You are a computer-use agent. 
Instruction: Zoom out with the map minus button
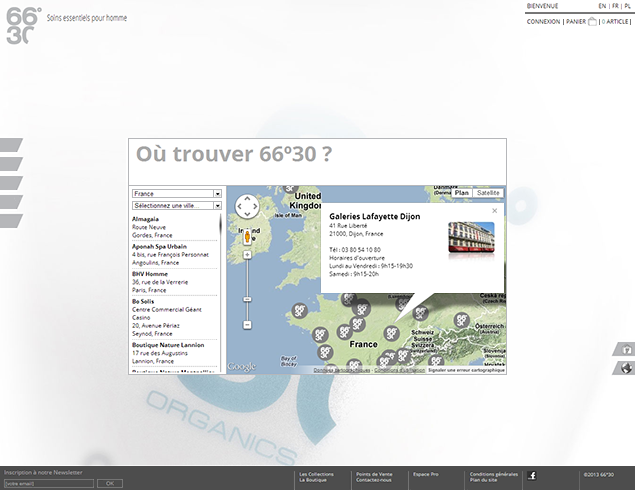[247, 325]
